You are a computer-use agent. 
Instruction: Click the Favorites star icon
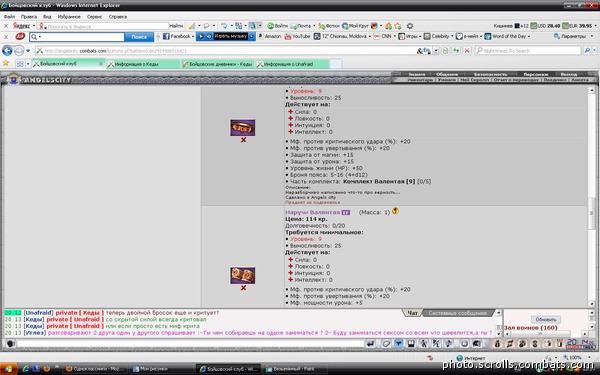6,64
